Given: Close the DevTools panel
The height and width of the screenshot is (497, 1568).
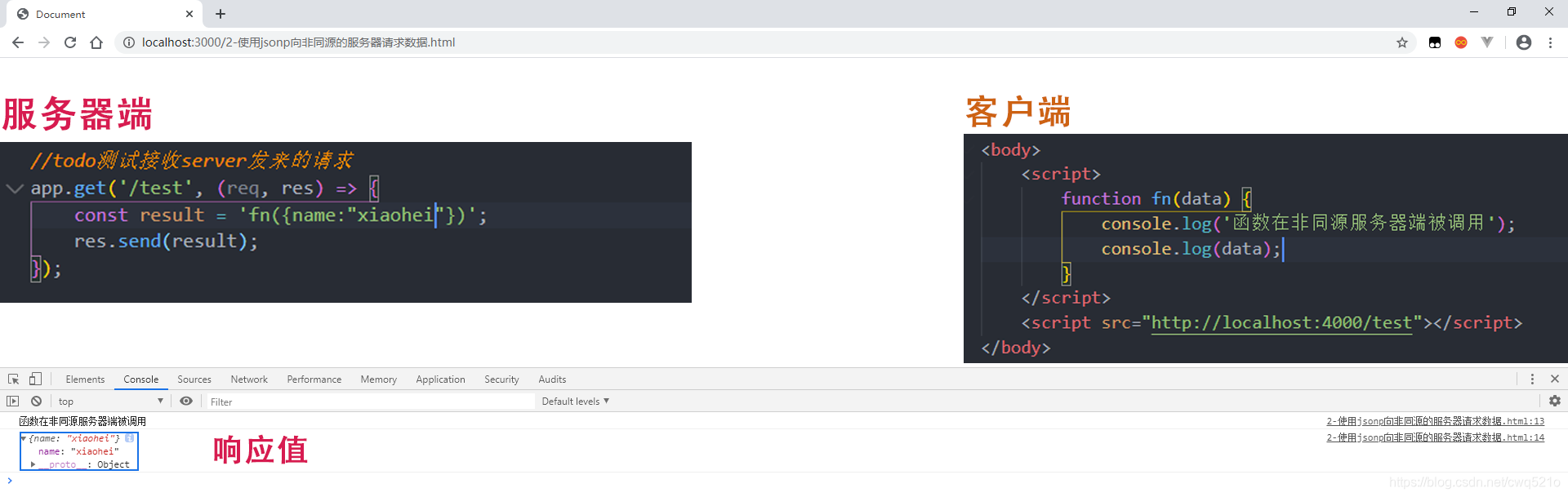Looking at the screenshot, I should 1555,379.
